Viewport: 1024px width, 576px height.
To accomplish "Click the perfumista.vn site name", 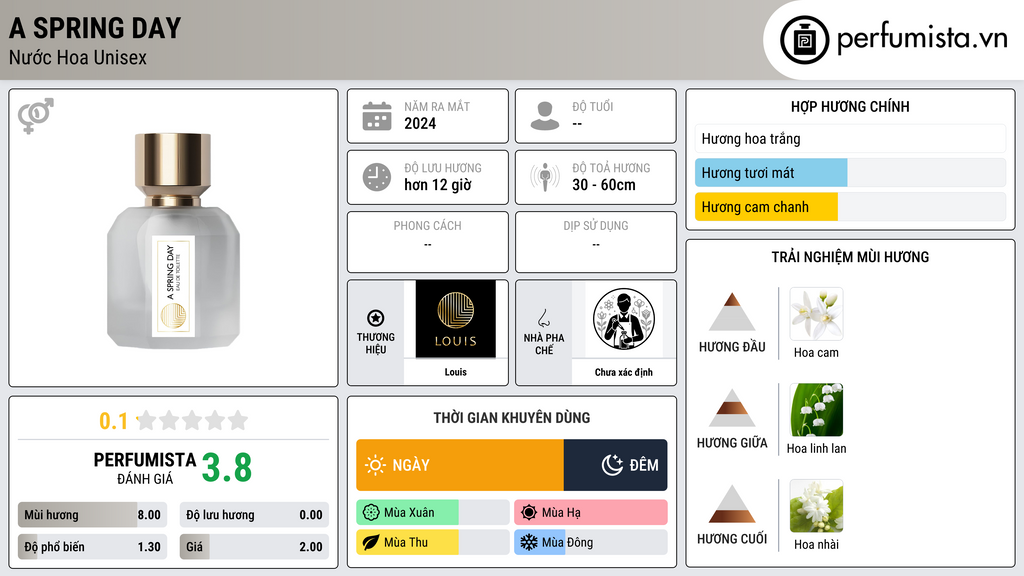I will pyautogui.click(x=922, y=39).
